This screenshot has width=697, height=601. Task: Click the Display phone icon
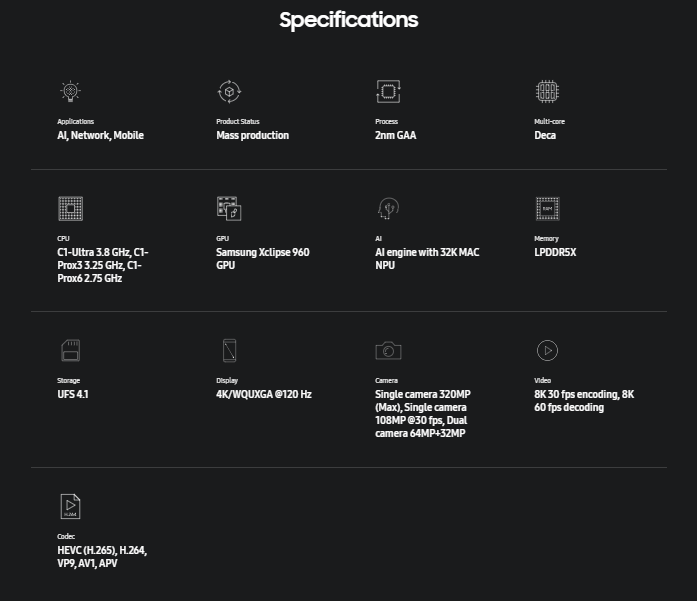tap(229, 350)
